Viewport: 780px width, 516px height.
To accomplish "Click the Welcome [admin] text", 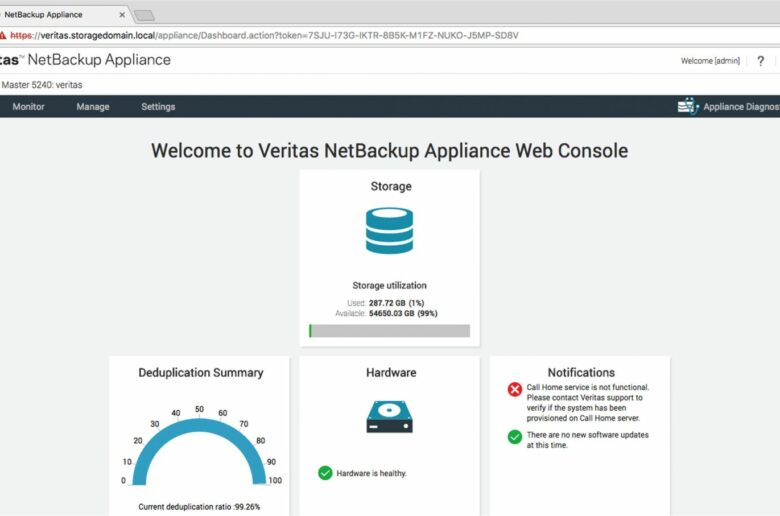I will click(x=710, y=61).
